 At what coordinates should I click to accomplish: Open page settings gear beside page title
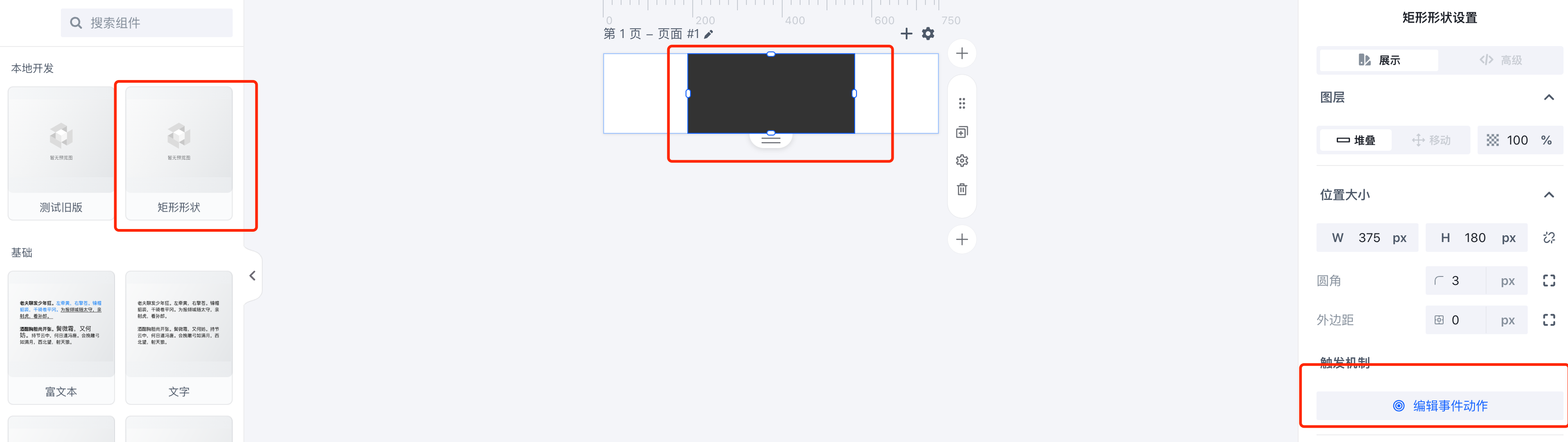click(x=928, y=34)
